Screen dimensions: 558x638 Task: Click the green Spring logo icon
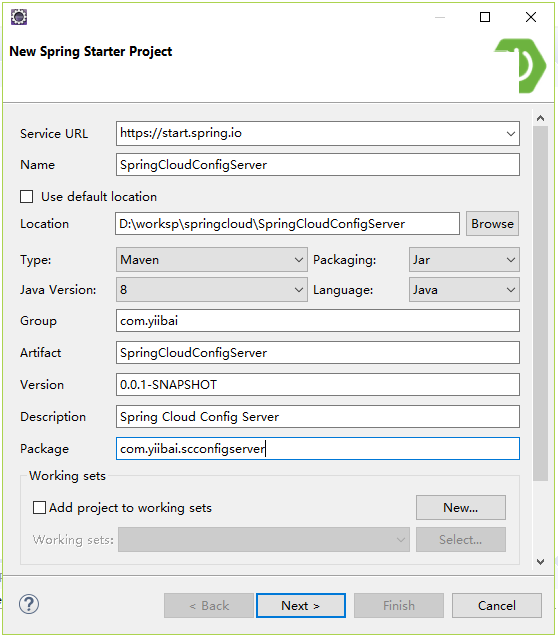click(522, 66)
